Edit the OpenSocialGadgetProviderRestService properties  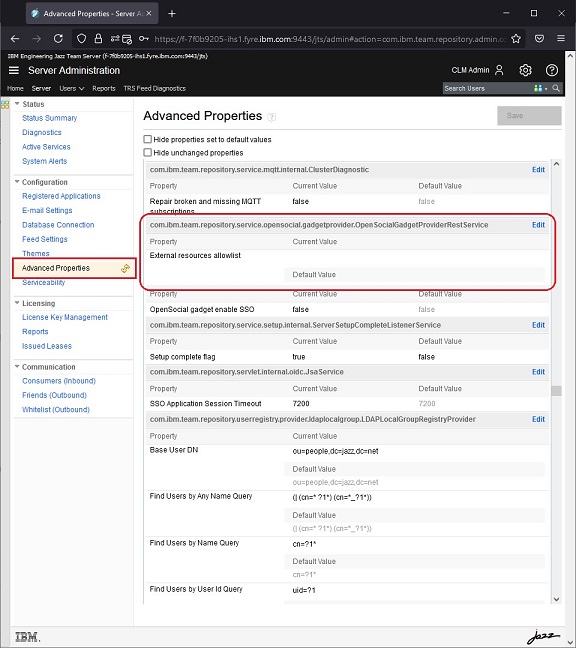tap(538, 225)
